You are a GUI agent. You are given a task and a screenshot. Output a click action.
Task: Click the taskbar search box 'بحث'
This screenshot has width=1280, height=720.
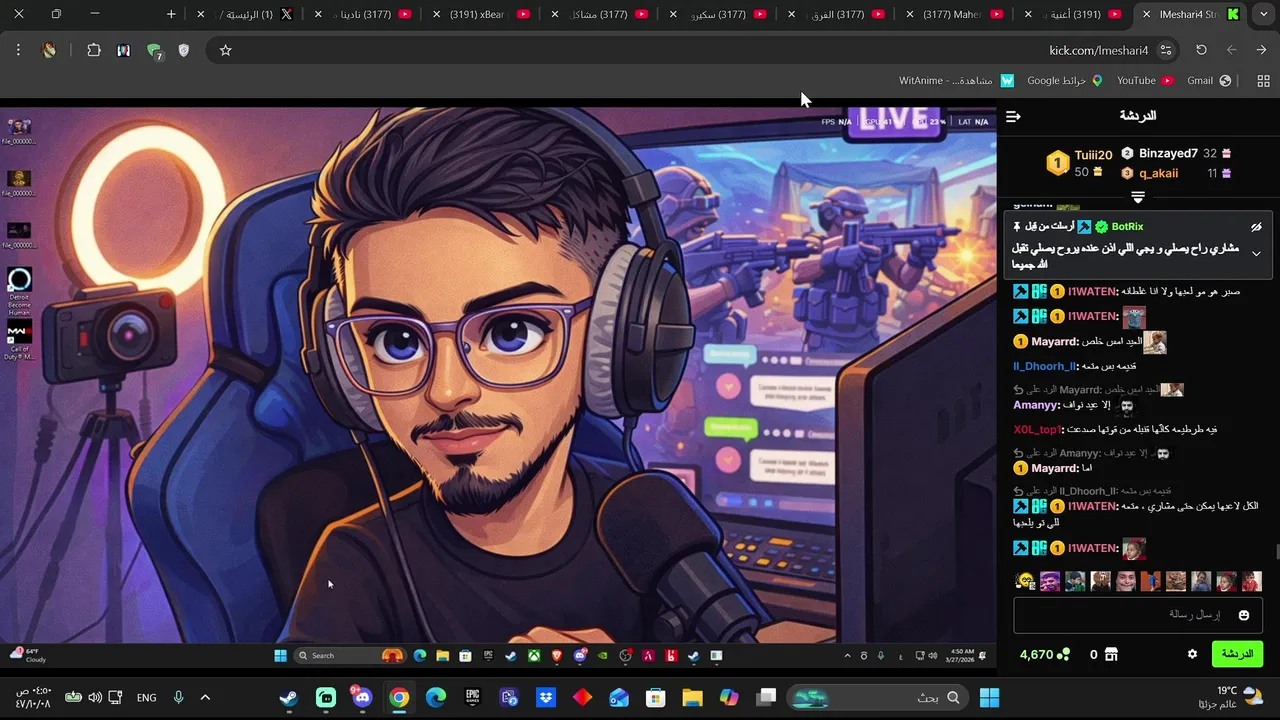click(877, 697)
